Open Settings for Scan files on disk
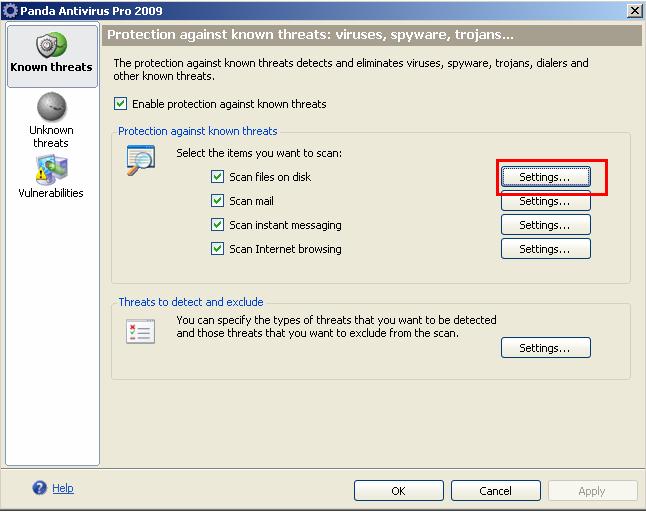 (x=545, y=177)
